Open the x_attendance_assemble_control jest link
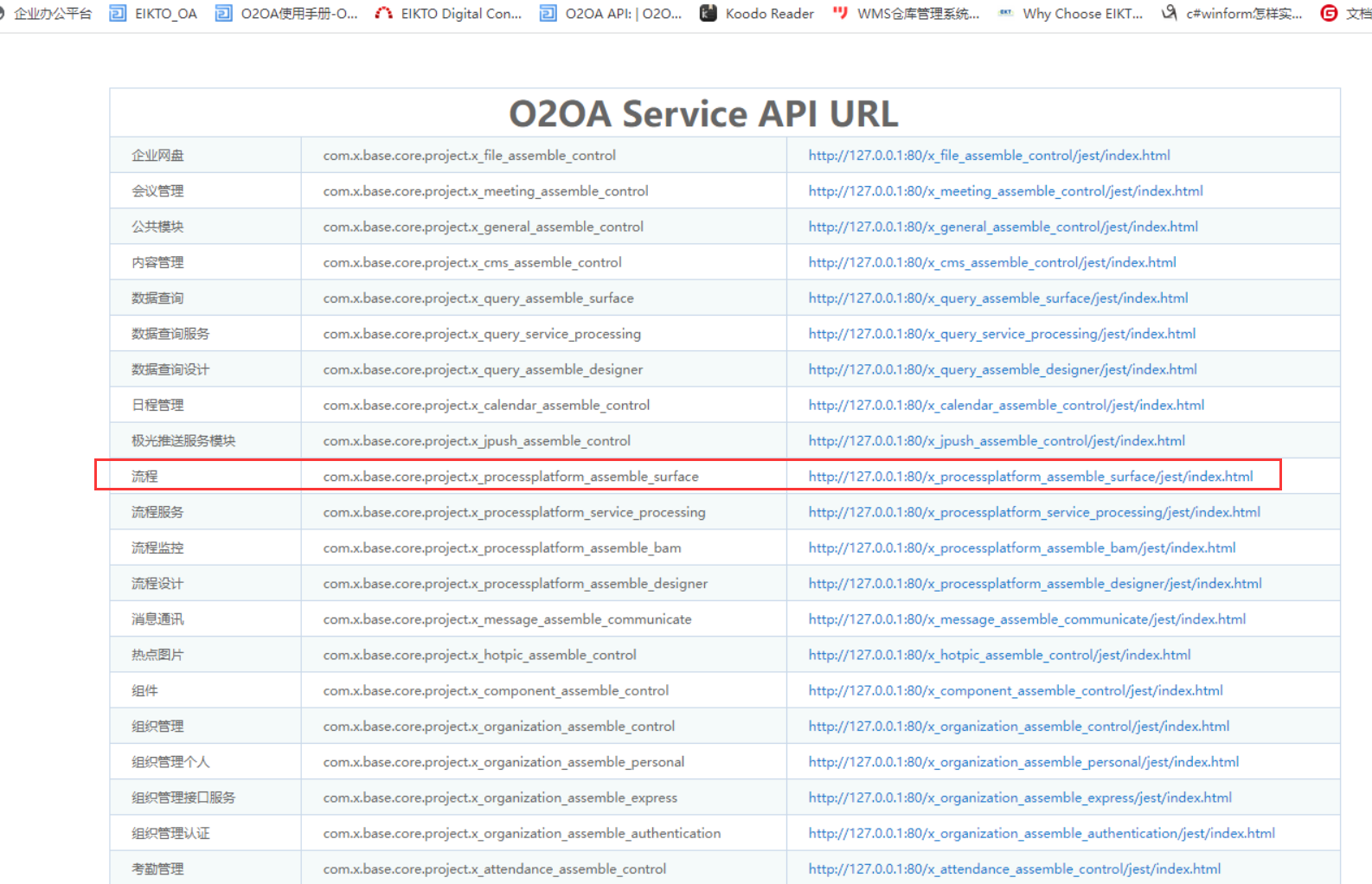This screenshot has width=1372, height=884. click(1014, 869)
